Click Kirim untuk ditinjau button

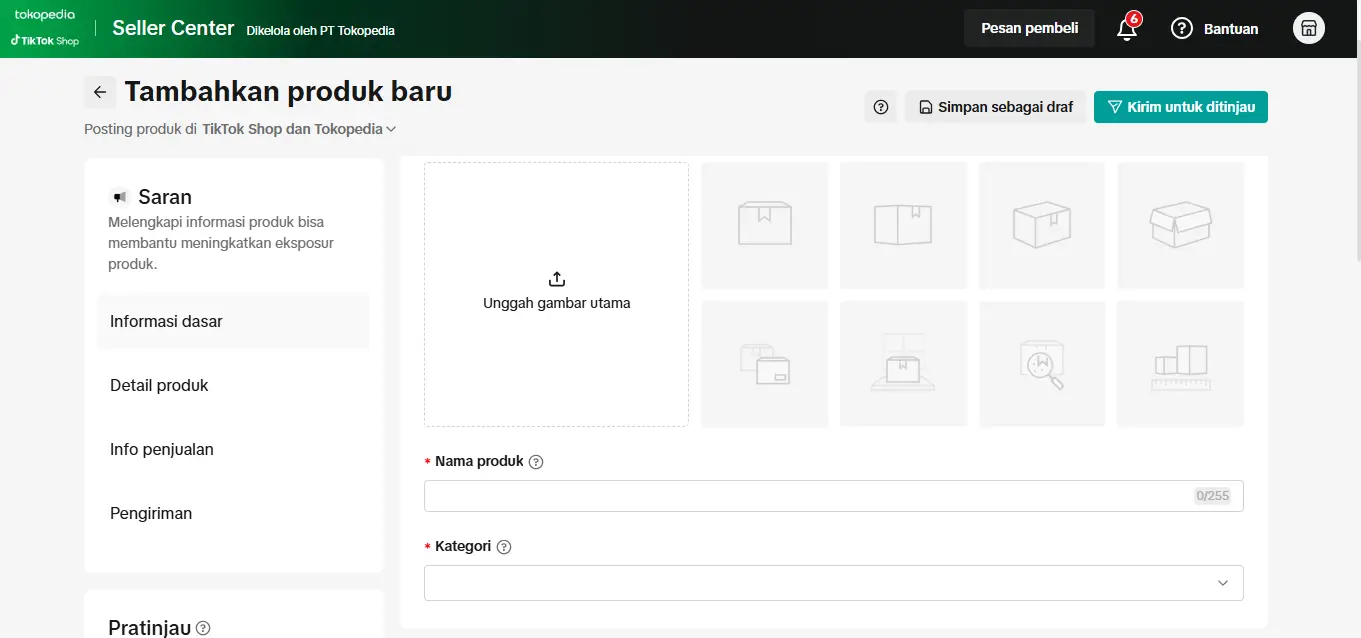pyautogui.click(x=1180, y=107)
